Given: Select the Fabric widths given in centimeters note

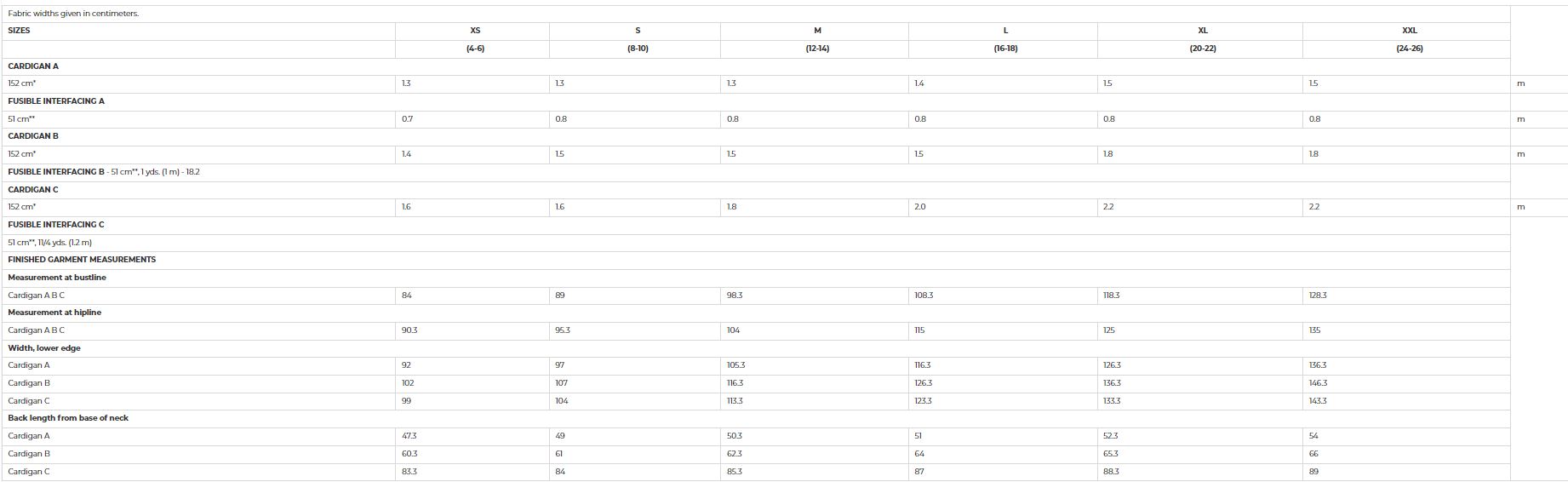Looking at the screenshot, I should (x=73, y=14).
